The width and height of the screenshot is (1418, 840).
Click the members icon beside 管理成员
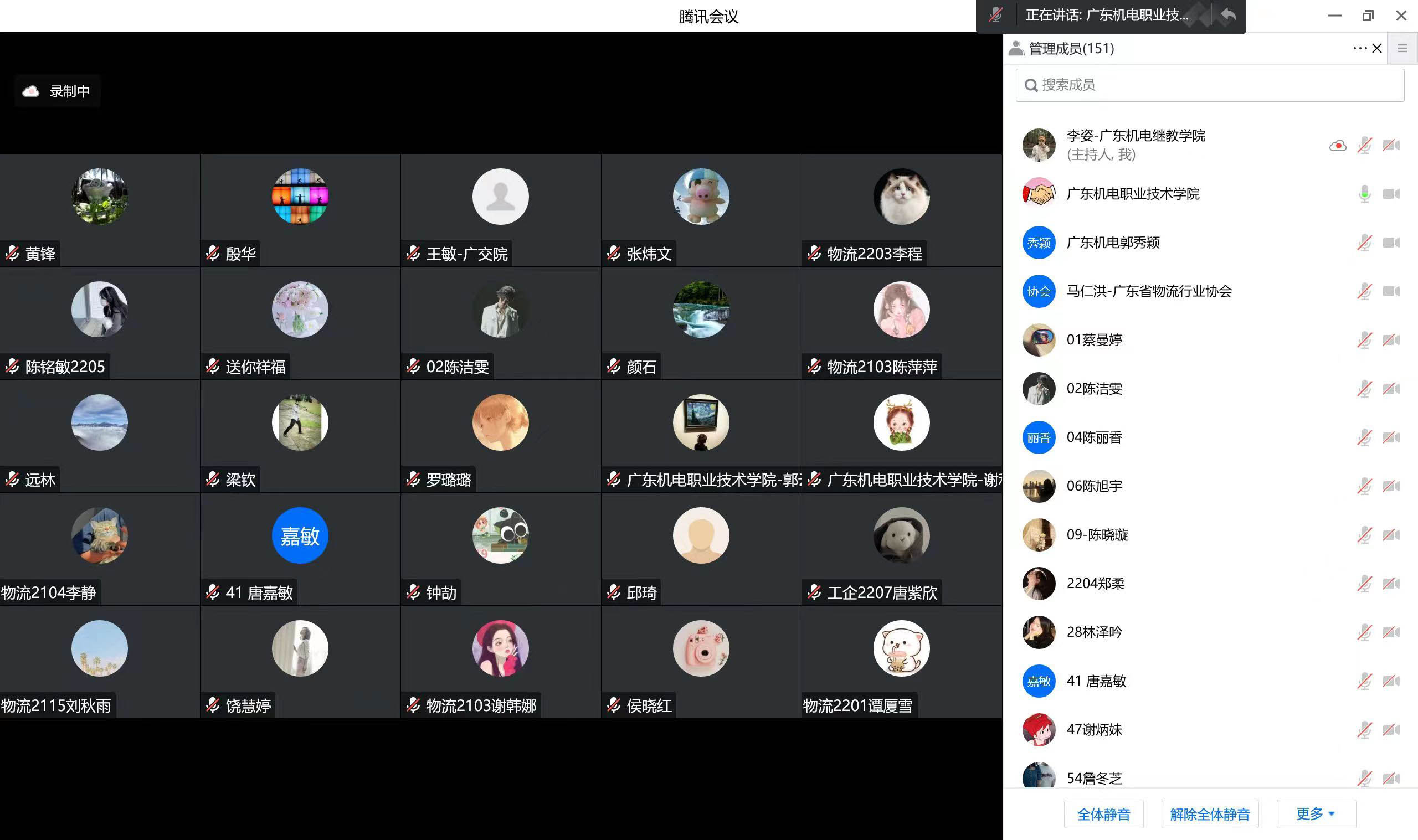pyautogui.click(x=1016, y=49)
